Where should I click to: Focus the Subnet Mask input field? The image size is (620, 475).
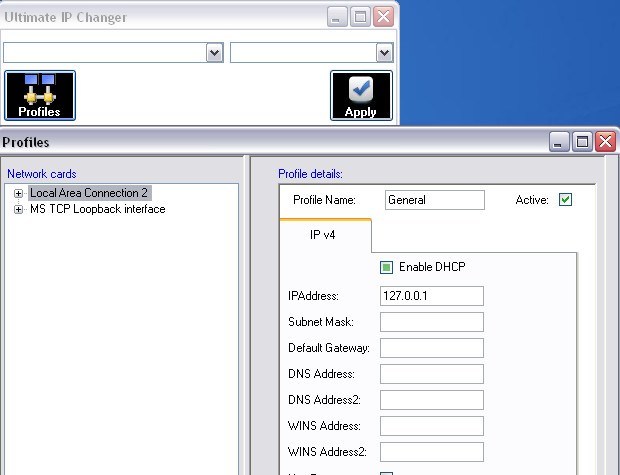point(431,322)
